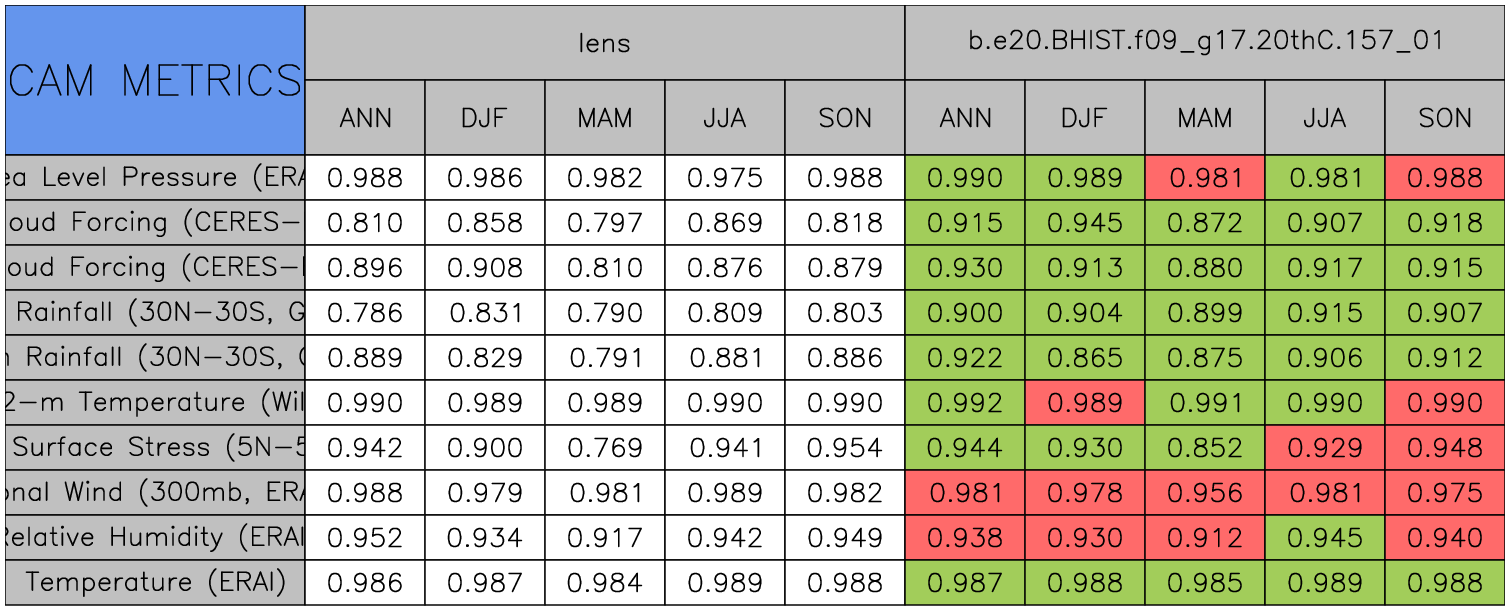1510x611 pixels.
Task: Click lens value 0.769 in MAM column
Action: [x=605, y=448]
